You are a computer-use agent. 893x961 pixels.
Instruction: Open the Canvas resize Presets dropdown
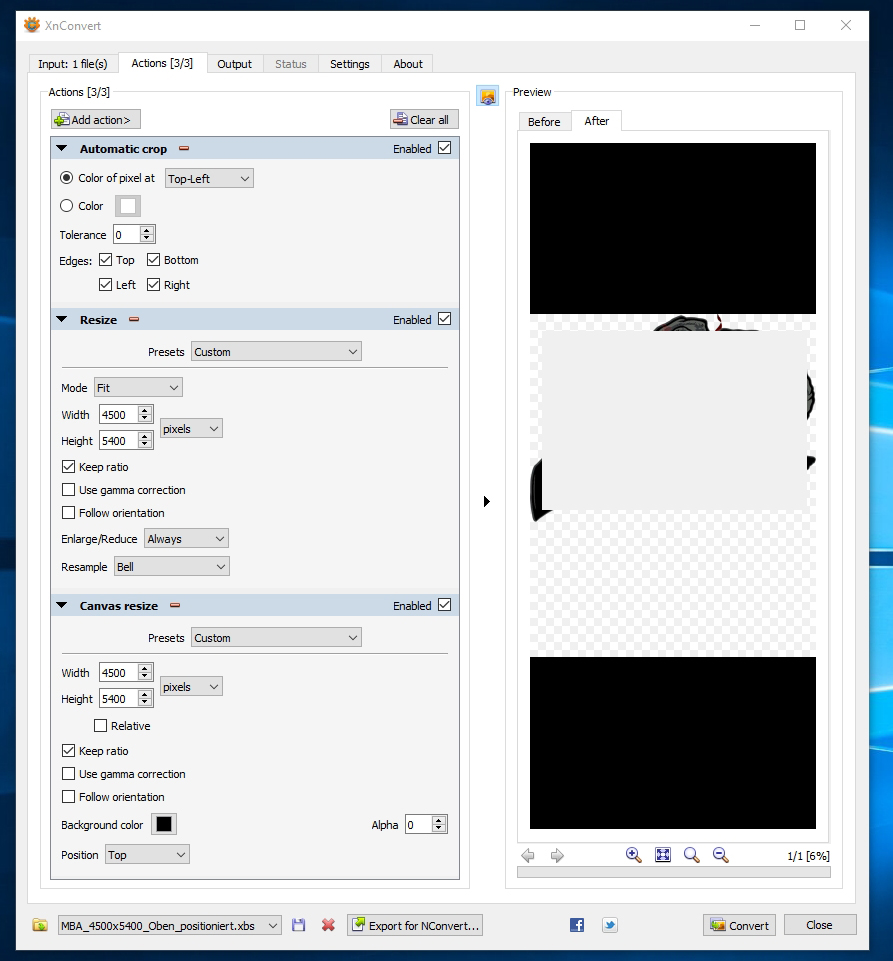[x=276, y=637]
